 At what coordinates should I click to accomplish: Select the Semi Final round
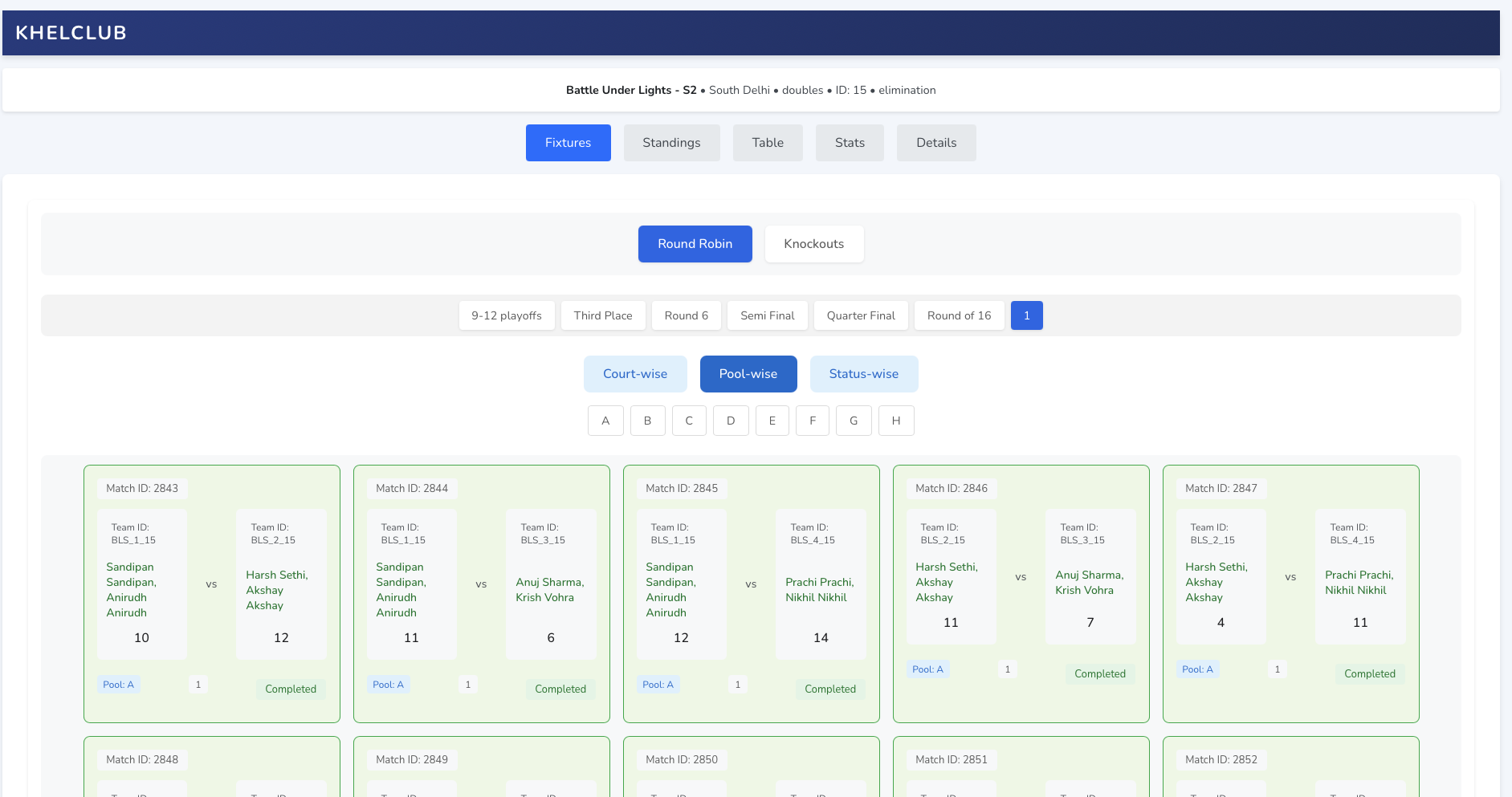[x=767, y=315]
